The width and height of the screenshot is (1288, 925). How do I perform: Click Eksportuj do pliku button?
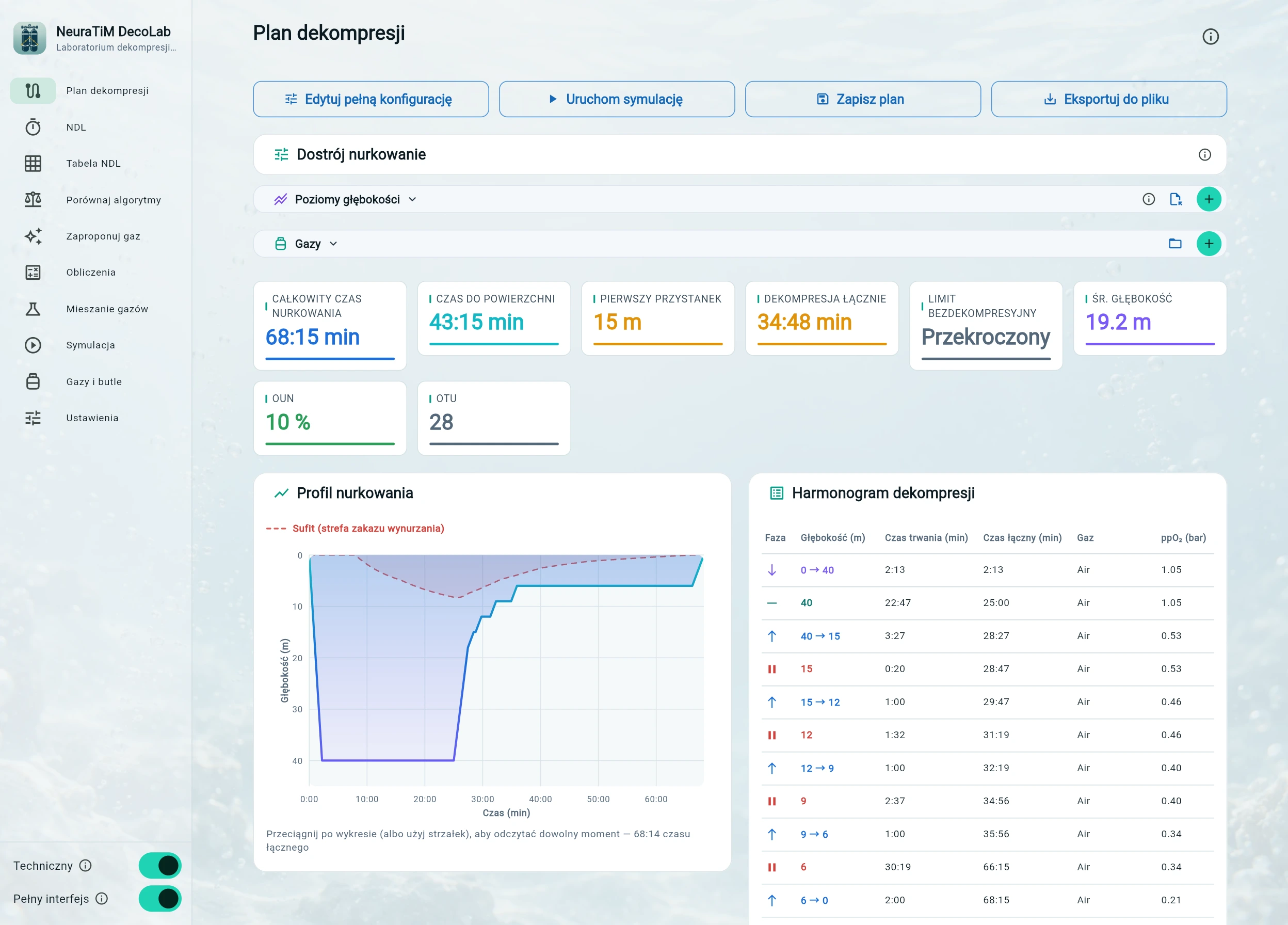(x=1108, y=99)
